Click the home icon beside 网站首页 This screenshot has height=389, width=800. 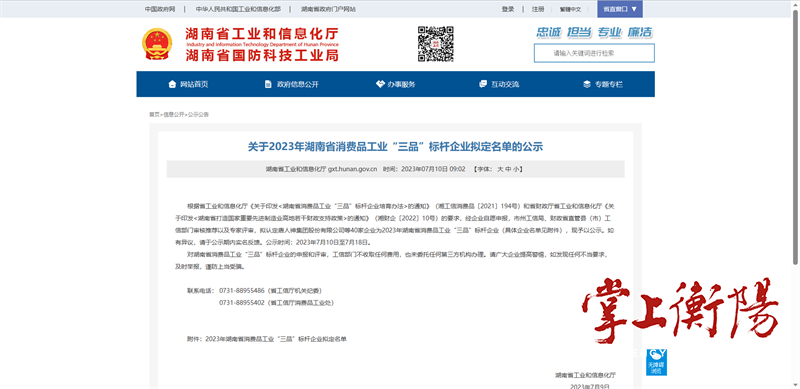pyautogui.click(x=172, y=84)
